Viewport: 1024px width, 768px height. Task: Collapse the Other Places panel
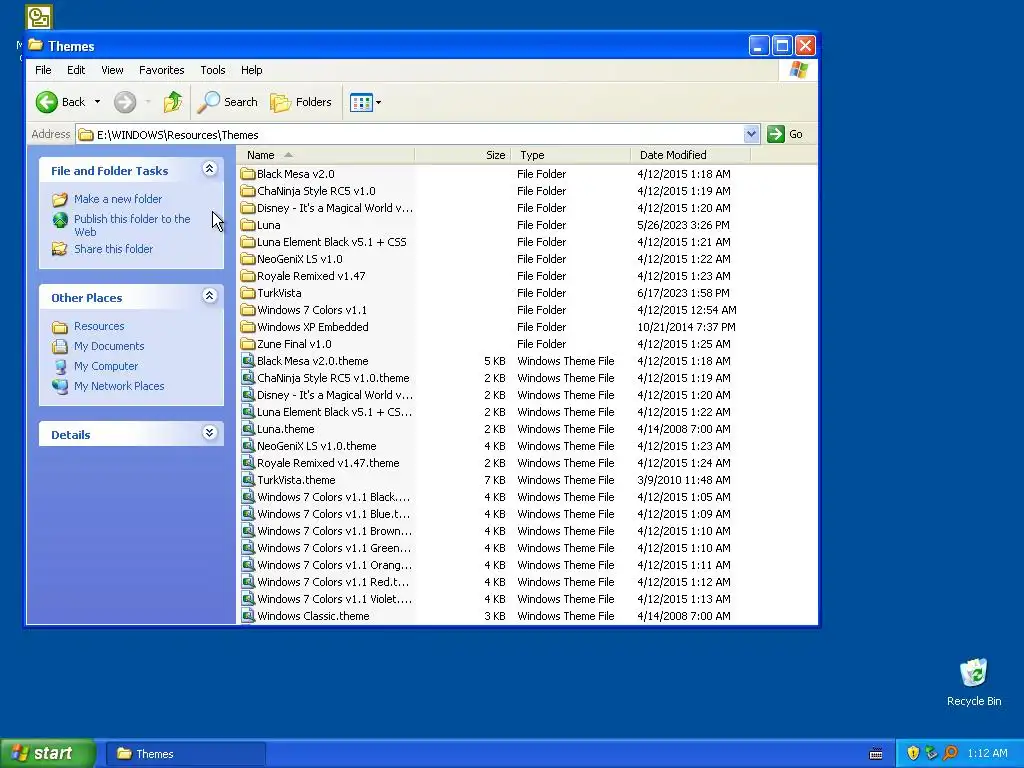coord(210,296)
